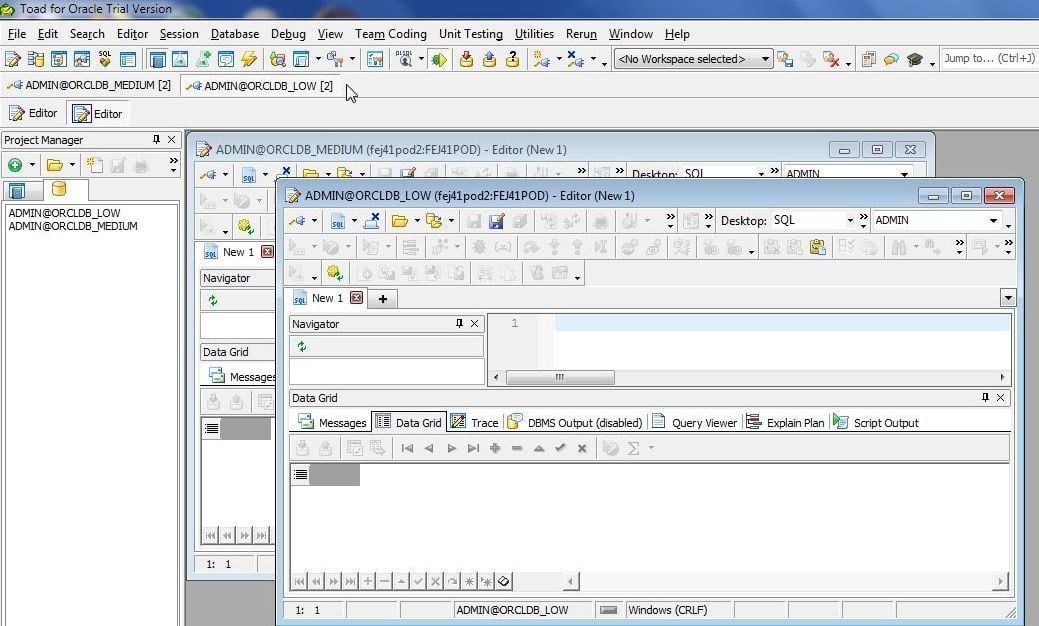Click the disconnect plug icon with blue X
Viewport: 1039px width, 626px height.
(575, 59)
